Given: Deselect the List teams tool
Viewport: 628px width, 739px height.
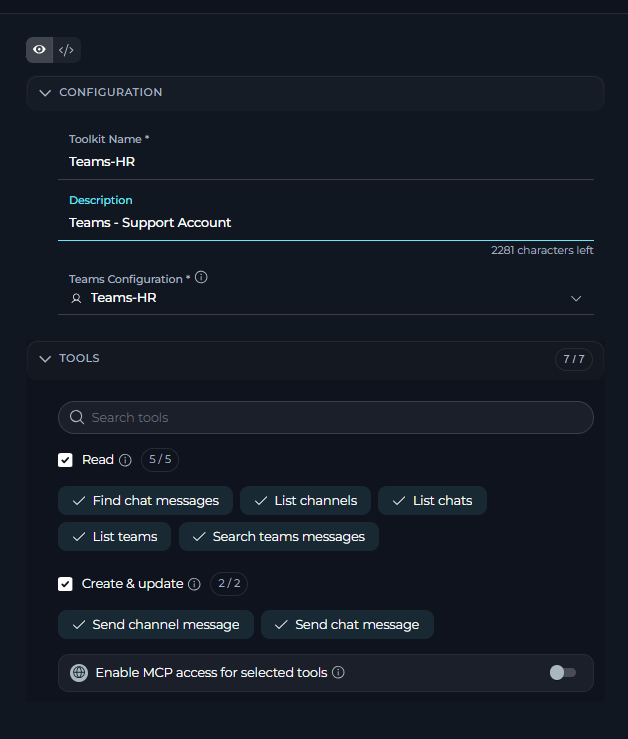Looking at the screenshot, I should pyautogui.click(x=114, y=536).
